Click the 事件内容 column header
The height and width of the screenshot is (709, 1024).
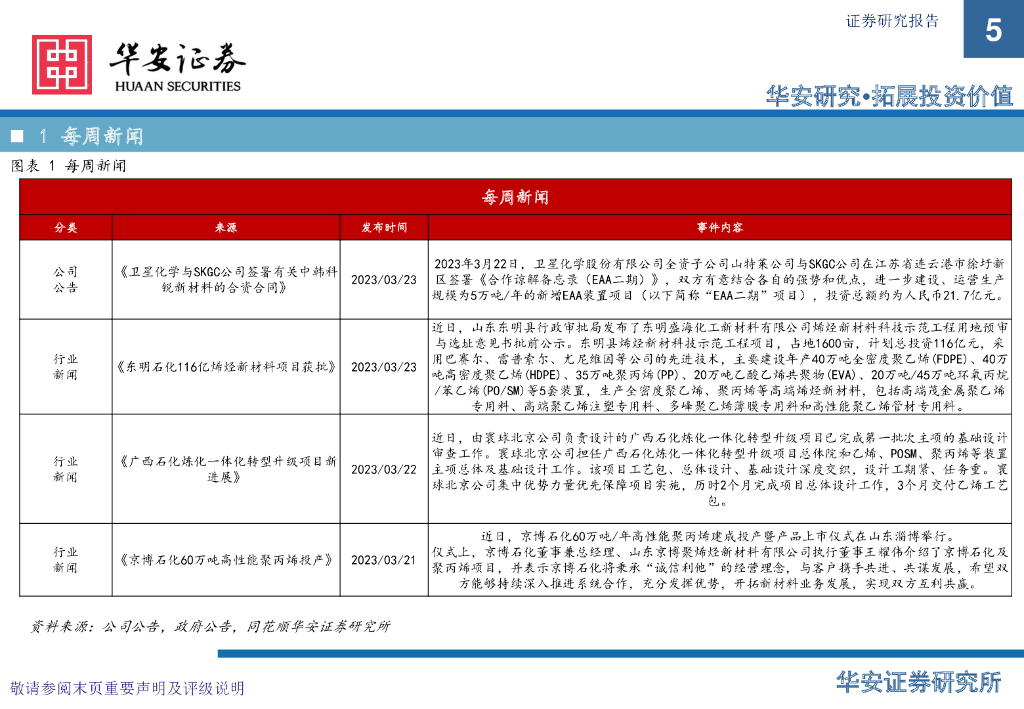coord(720,227)
